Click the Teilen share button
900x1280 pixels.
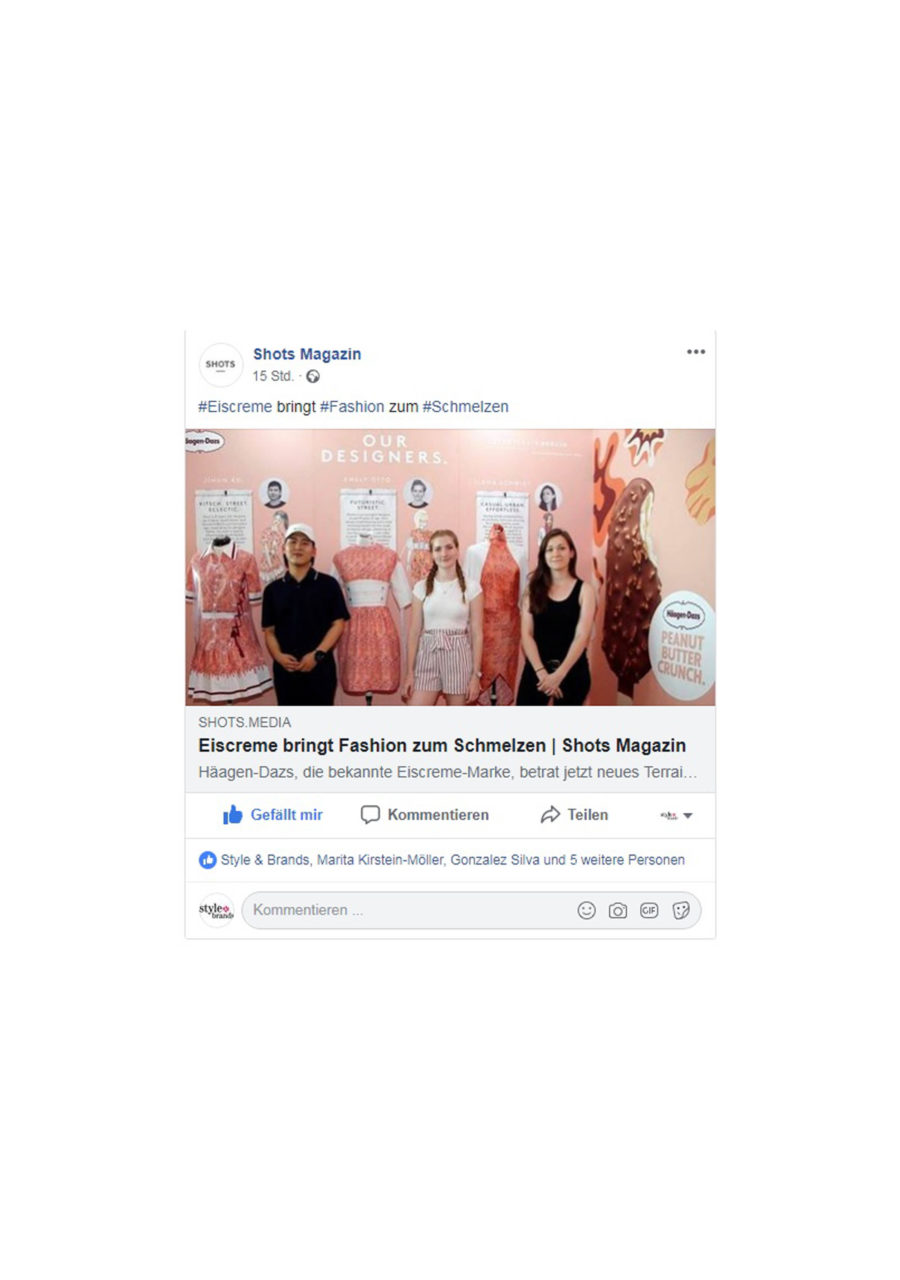pos(574,815)
